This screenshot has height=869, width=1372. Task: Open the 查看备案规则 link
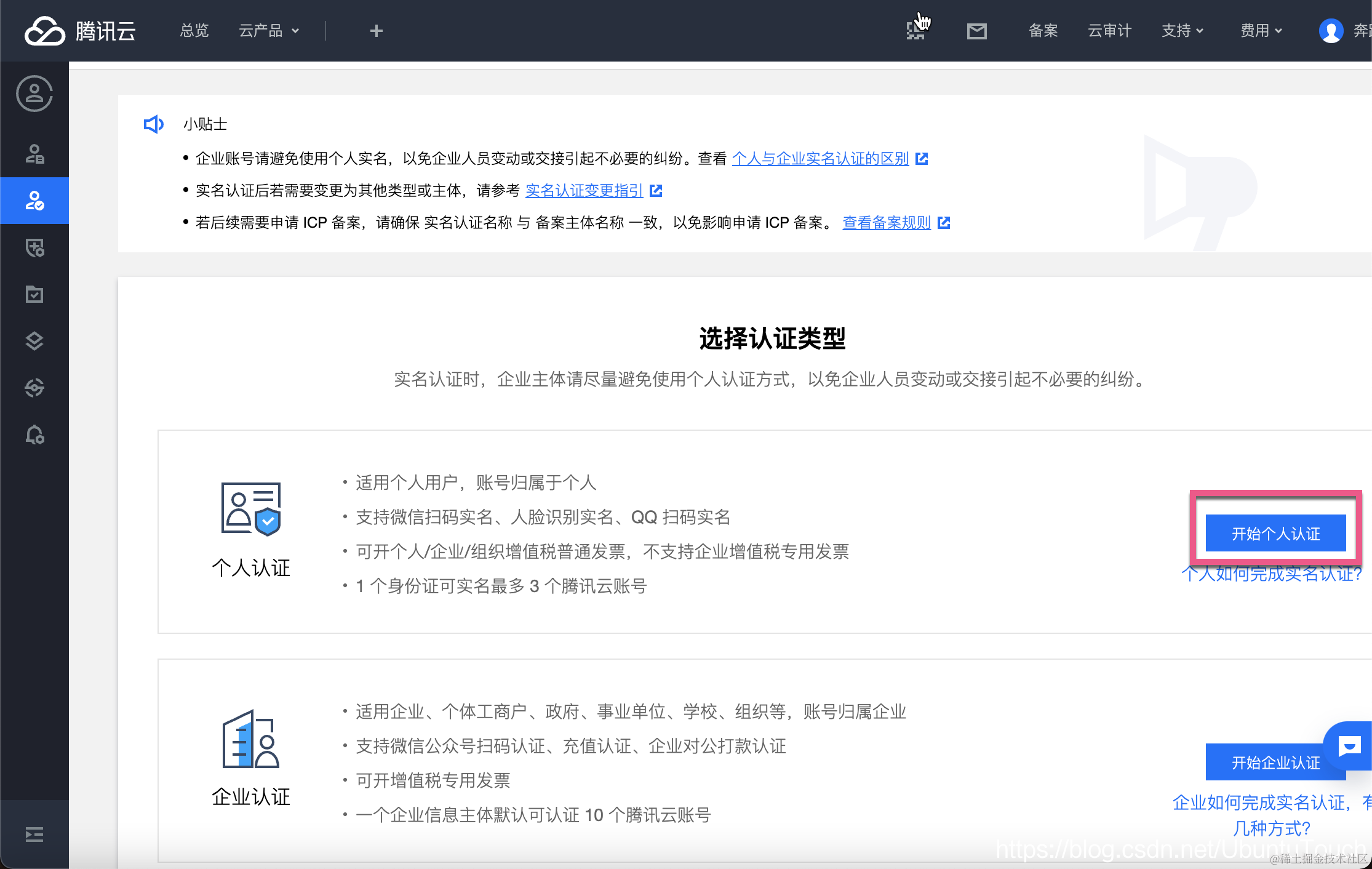pos(886,223)
